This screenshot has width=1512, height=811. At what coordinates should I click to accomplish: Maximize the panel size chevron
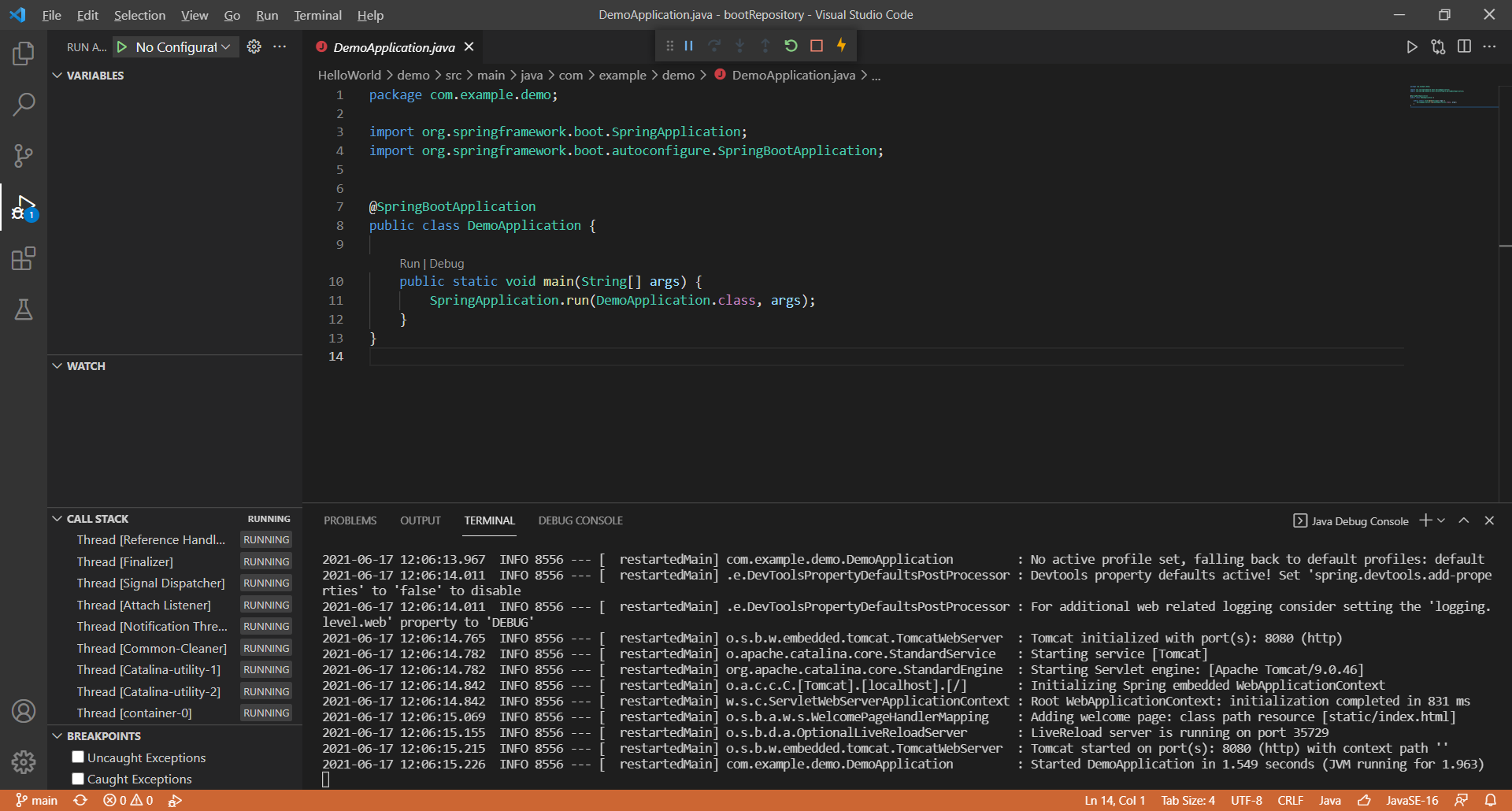point(1464,520)
